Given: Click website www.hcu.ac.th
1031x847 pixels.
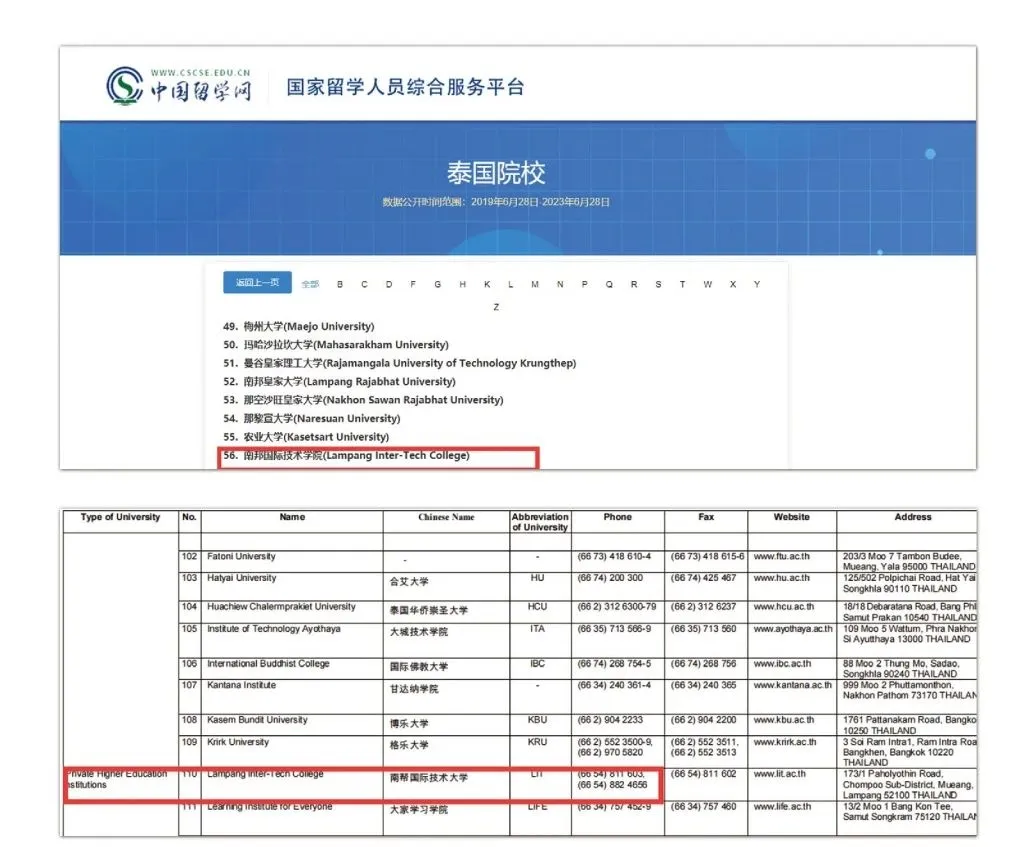Looking at the screenshot, I should (784, 607).
